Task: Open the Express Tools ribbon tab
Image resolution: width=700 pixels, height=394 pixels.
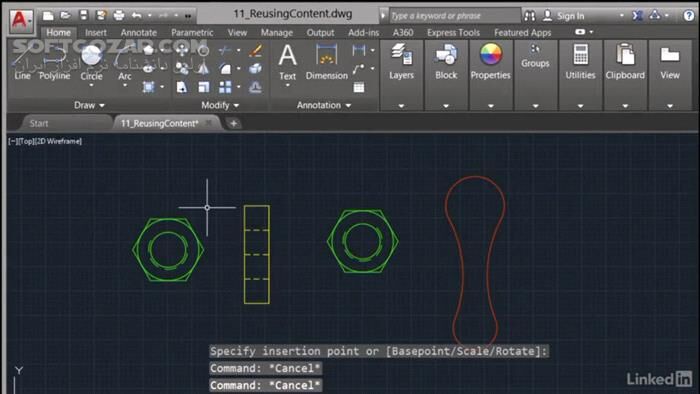Action: (x=454, y=33)
